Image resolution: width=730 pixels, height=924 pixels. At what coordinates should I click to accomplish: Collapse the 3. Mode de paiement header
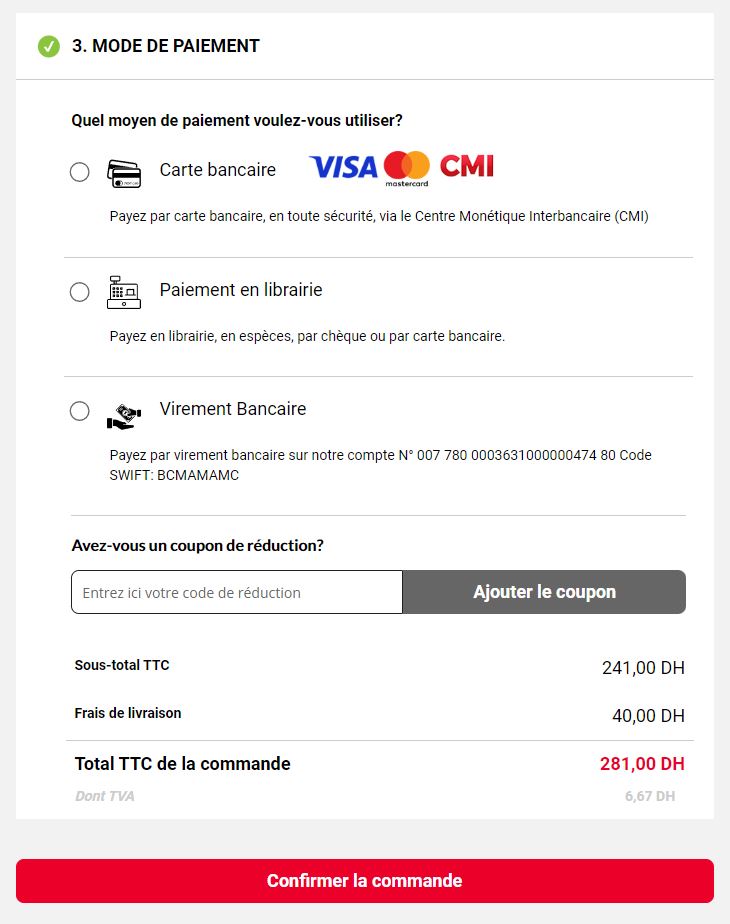[x=365, y=46]
